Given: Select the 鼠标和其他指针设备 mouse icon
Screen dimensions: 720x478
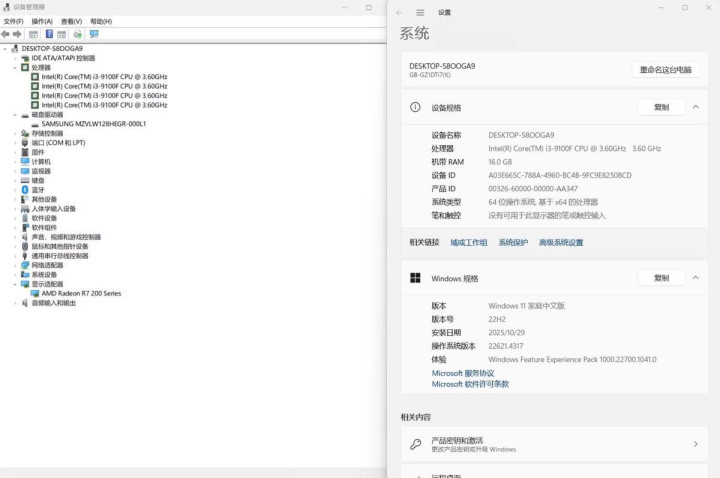Looking at the screenshot, I should (x=25, y=246).
